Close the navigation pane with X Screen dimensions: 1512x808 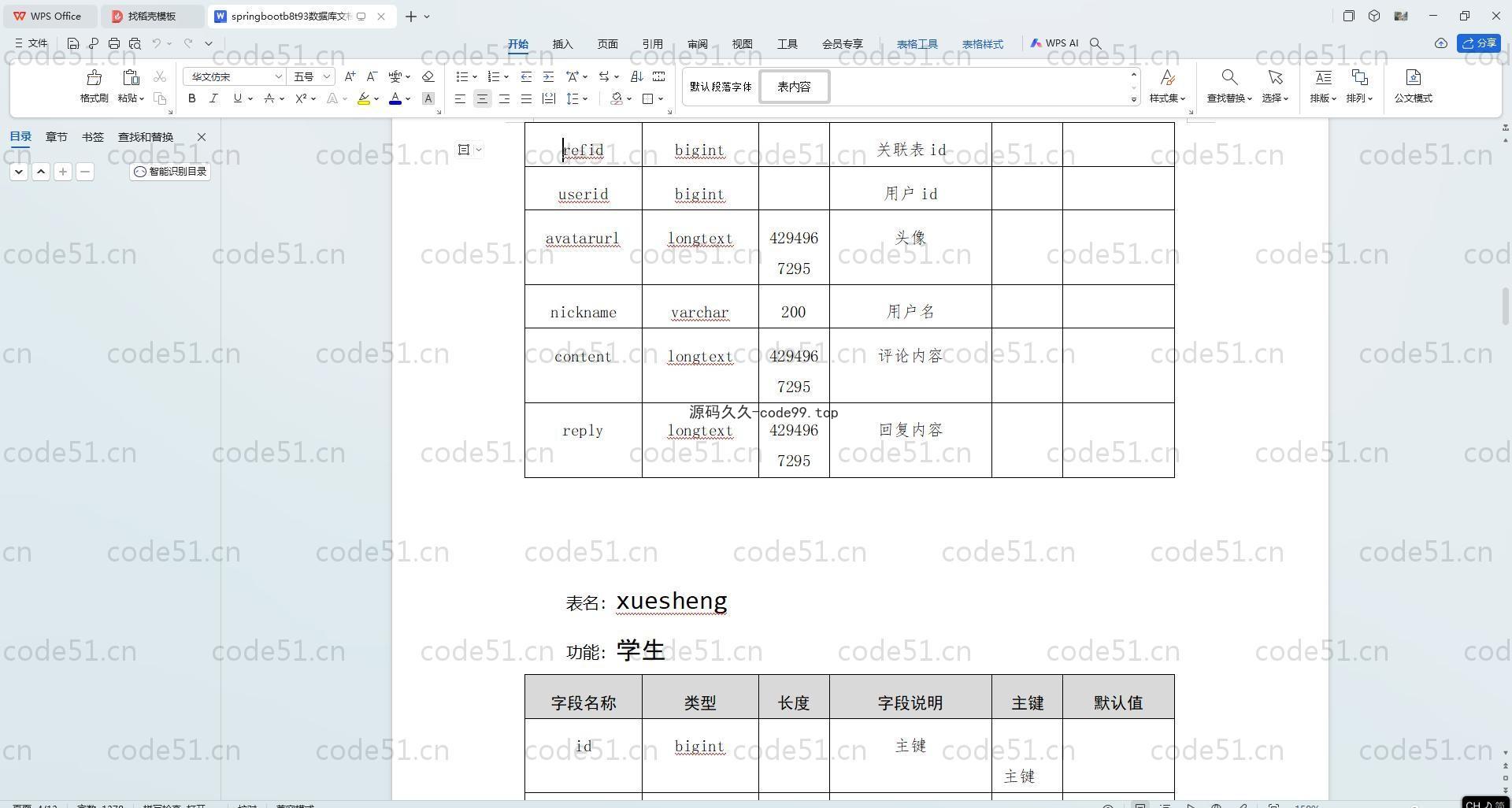tap(202, 137)
